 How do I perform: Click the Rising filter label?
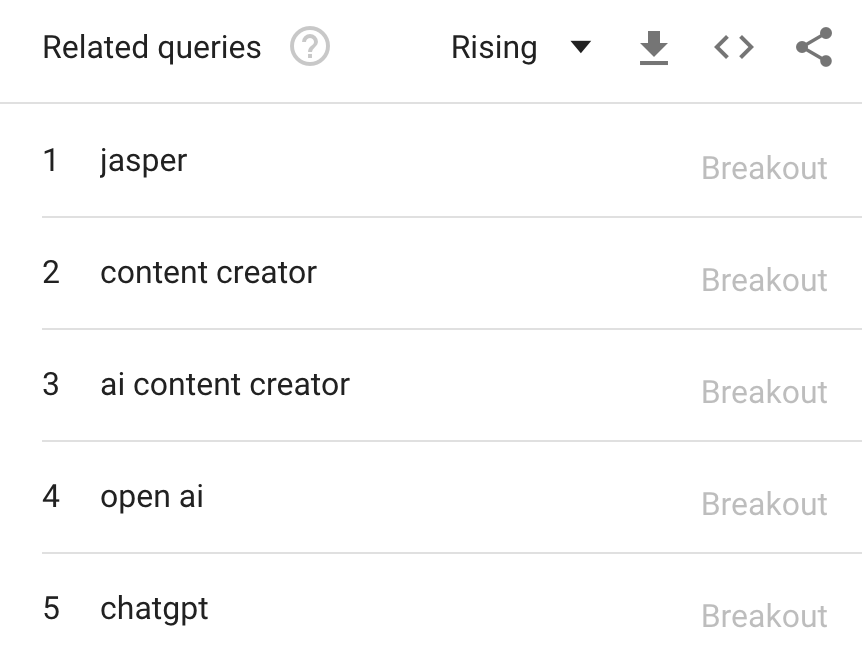click(x=494, y=47)
